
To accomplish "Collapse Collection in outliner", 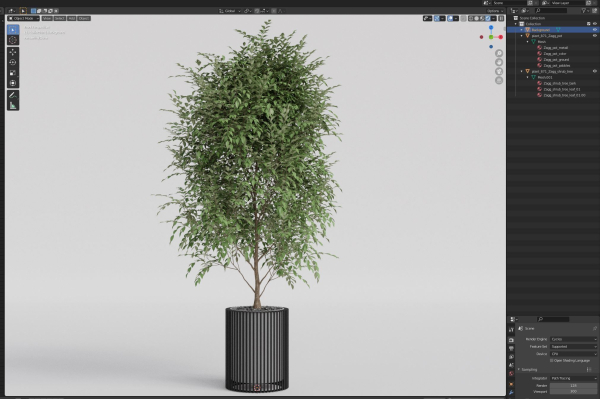I will point(515,24).
